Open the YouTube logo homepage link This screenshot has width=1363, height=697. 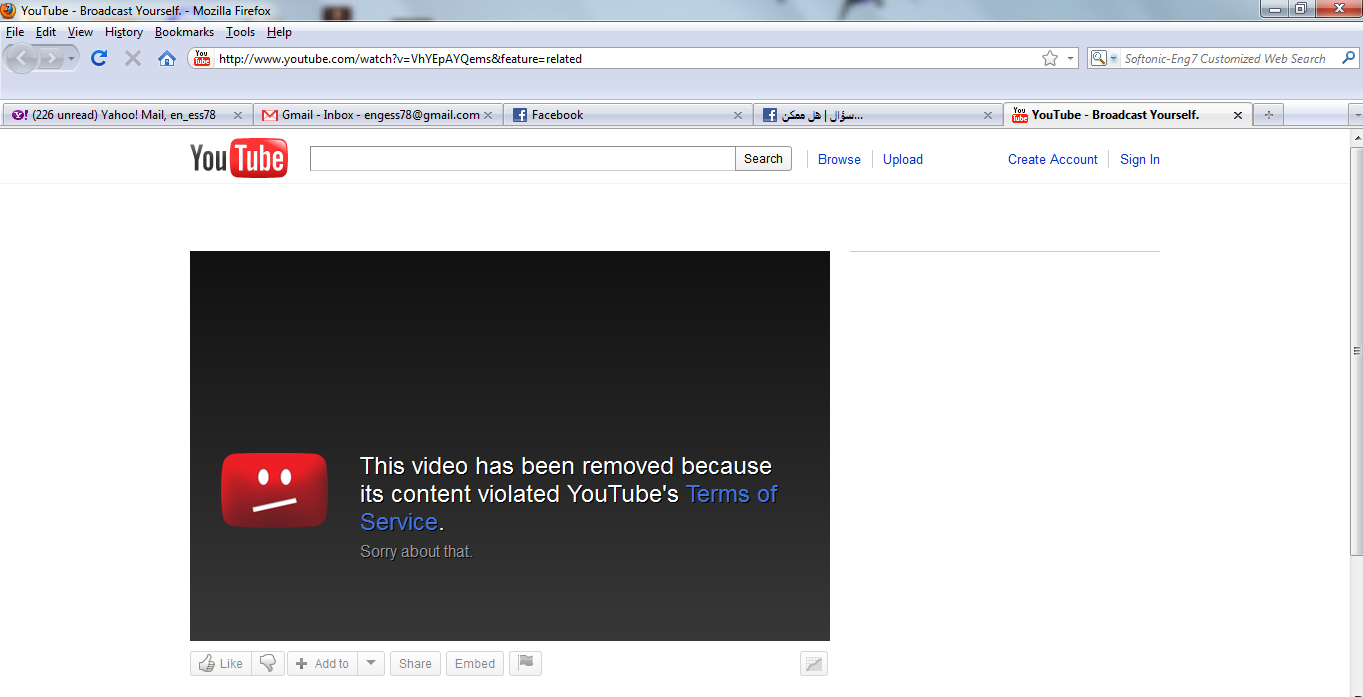coord(239,159)
